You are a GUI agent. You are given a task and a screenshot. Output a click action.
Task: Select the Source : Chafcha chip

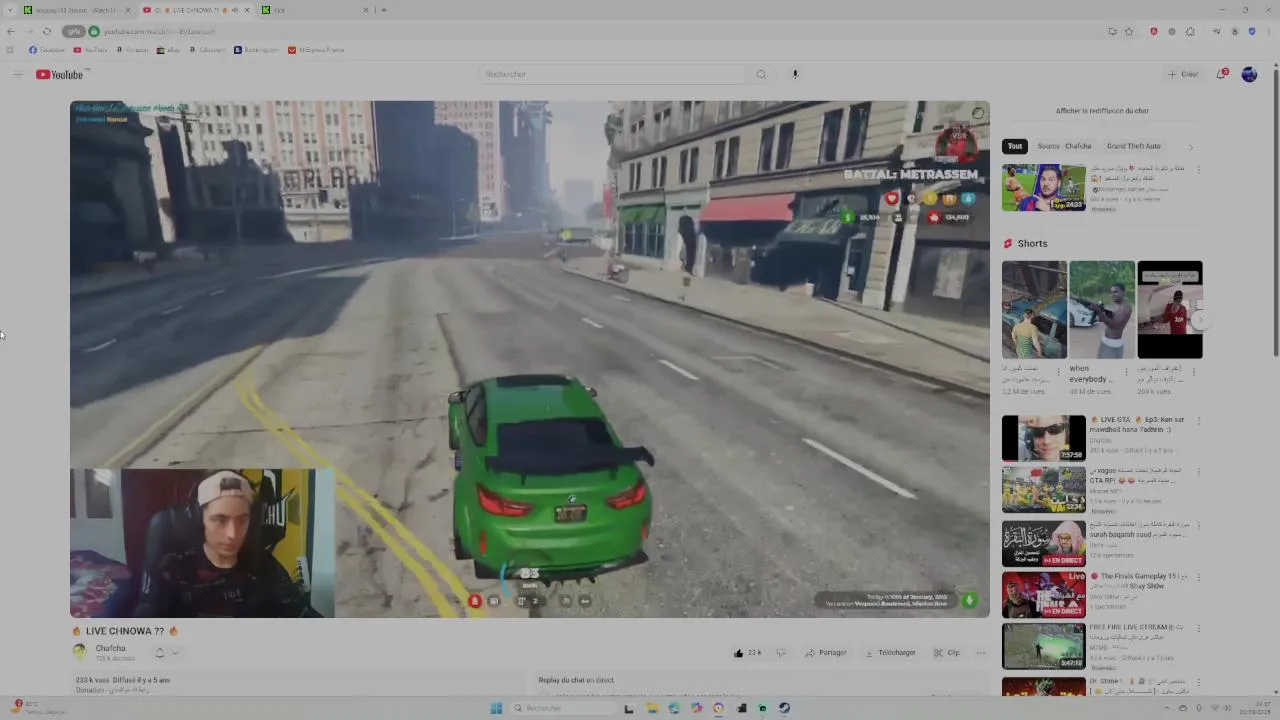pos(1064,146)
